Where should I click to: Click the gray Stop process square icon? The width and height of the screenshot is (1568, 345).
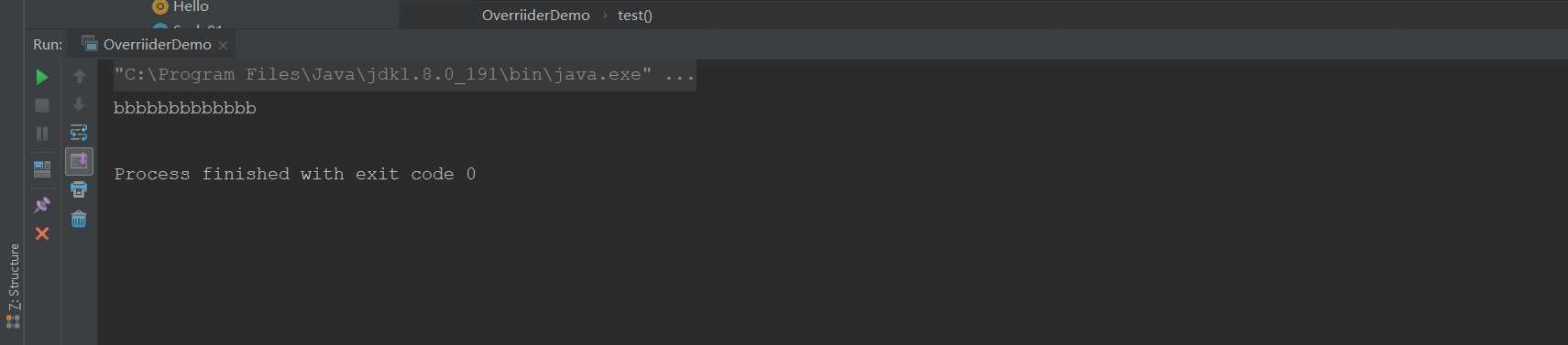(42, 105)
